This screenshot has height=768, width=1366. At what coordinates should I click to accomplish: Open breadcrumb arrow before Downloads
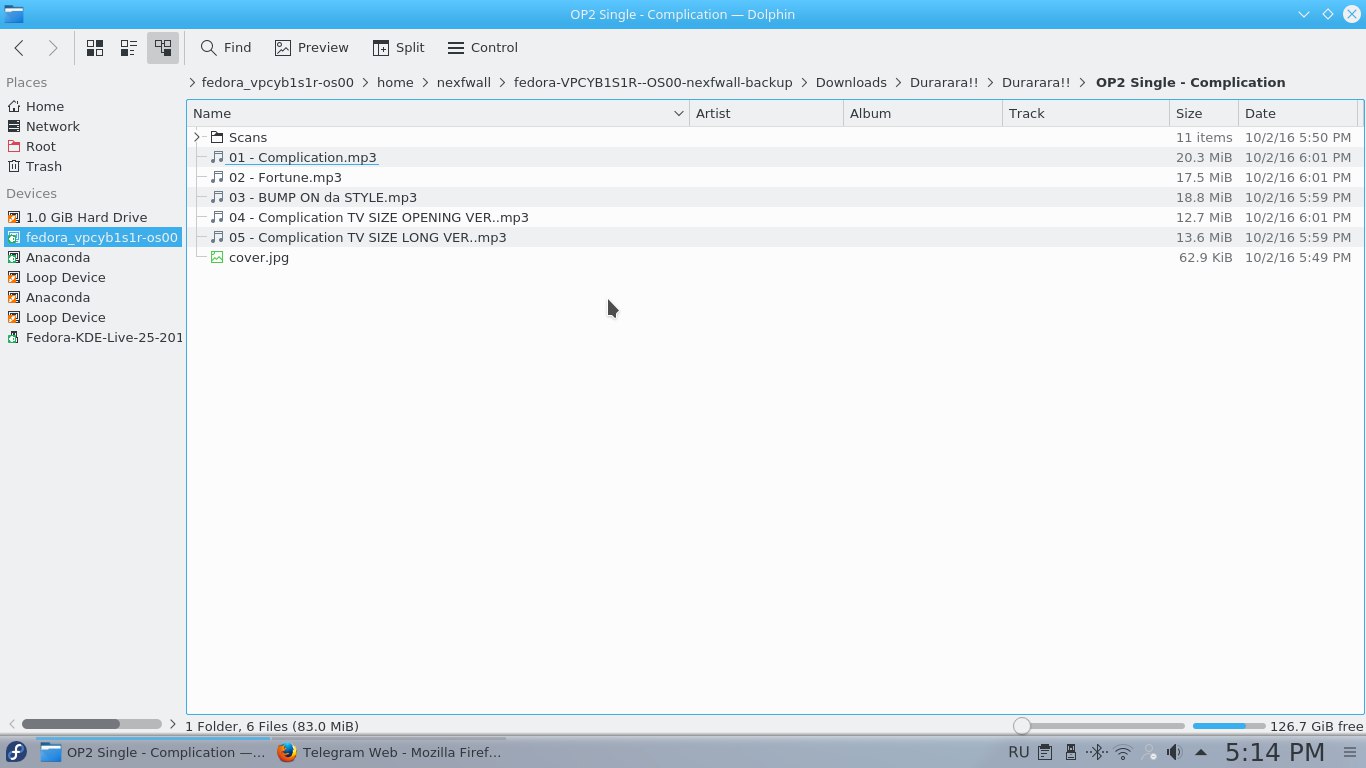tap(804, 82)
